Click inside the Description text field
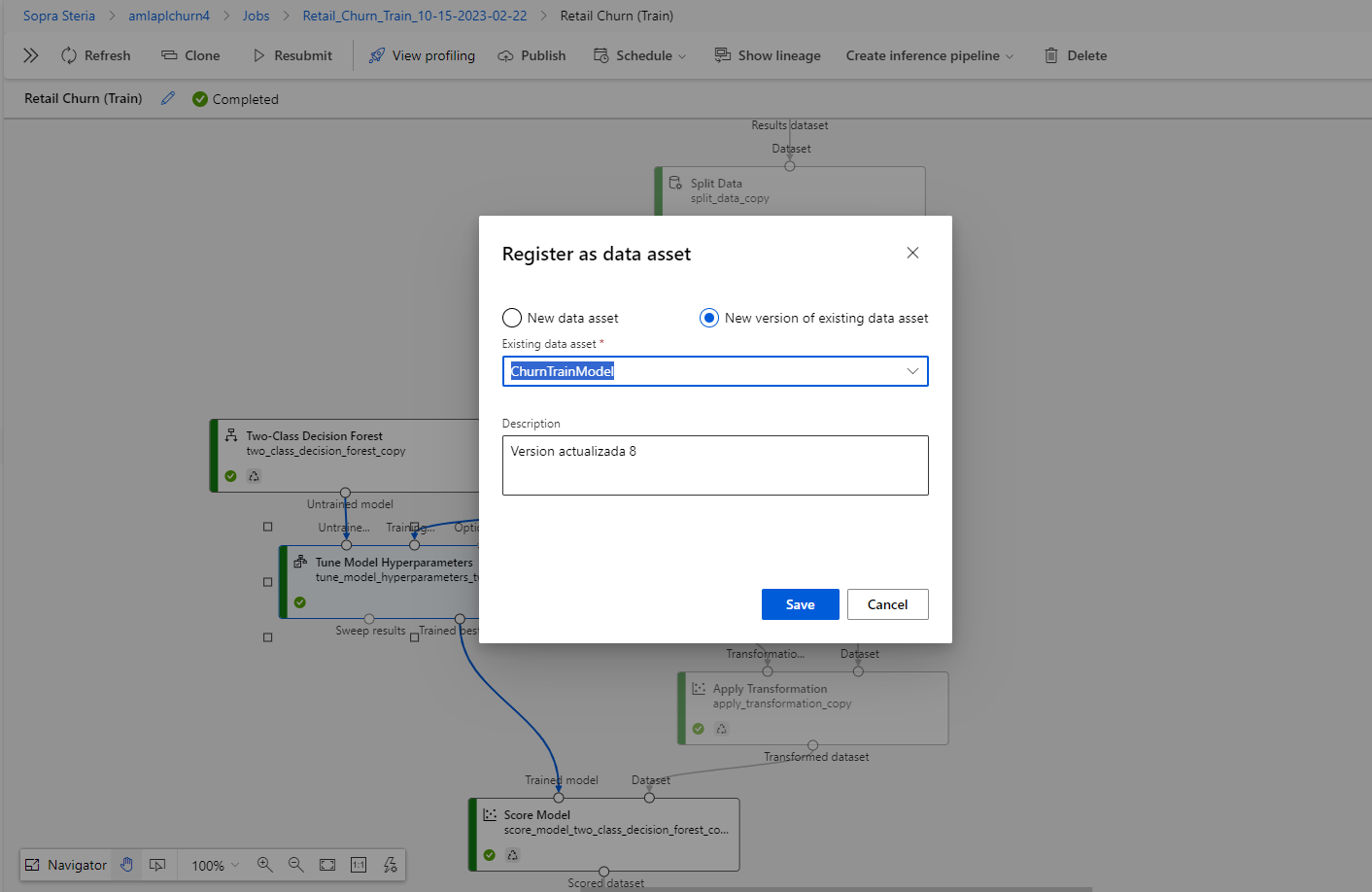The width and height of the screenshot is (1372, 892). click(x=715, y=464)
